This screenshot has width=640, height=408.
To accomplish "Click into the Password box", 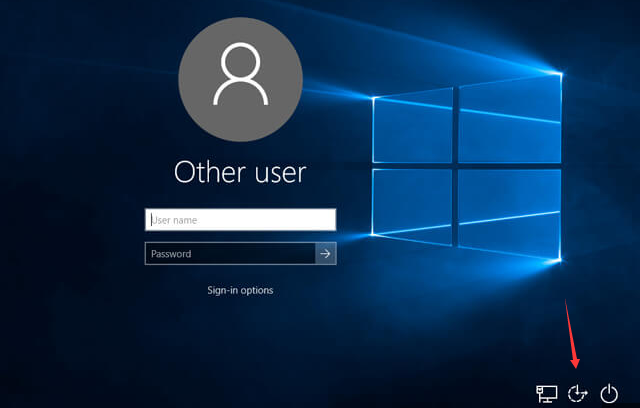I will (230, 254).
